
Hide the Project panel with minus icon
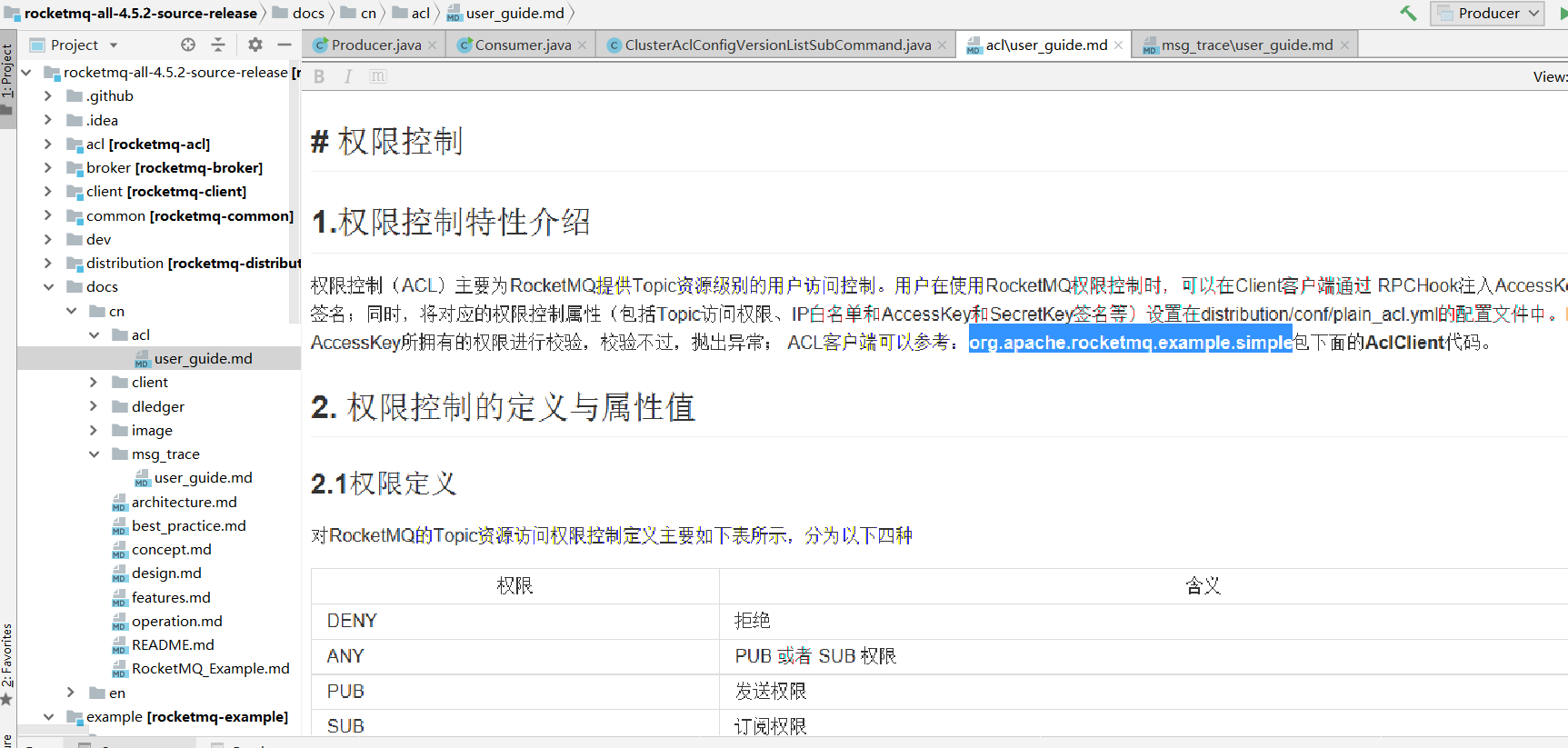tap(285, 45)
